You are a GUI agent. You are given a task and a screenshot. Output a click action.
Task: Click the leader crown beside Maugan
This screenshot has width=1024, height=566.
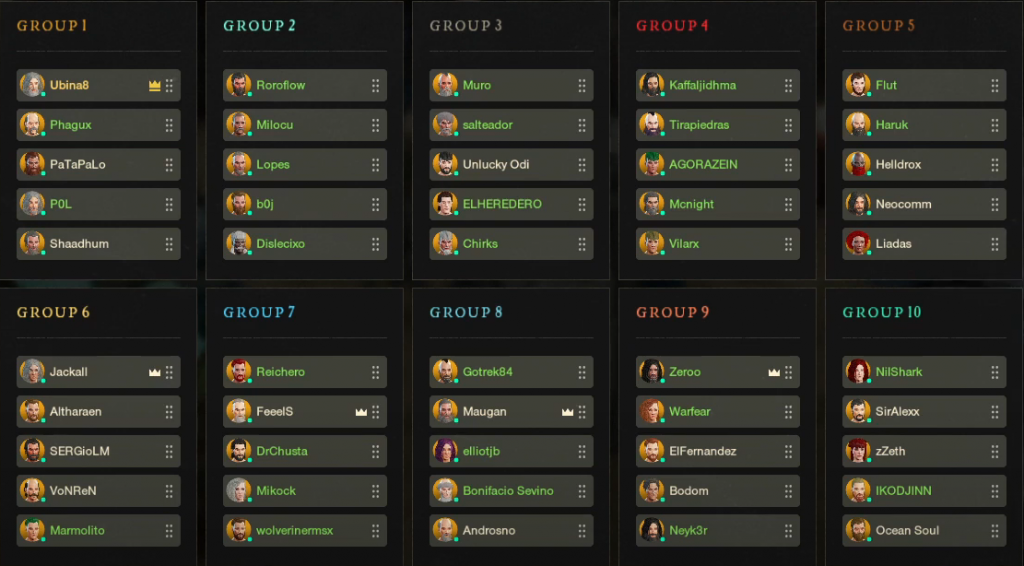tap(567, 412)
